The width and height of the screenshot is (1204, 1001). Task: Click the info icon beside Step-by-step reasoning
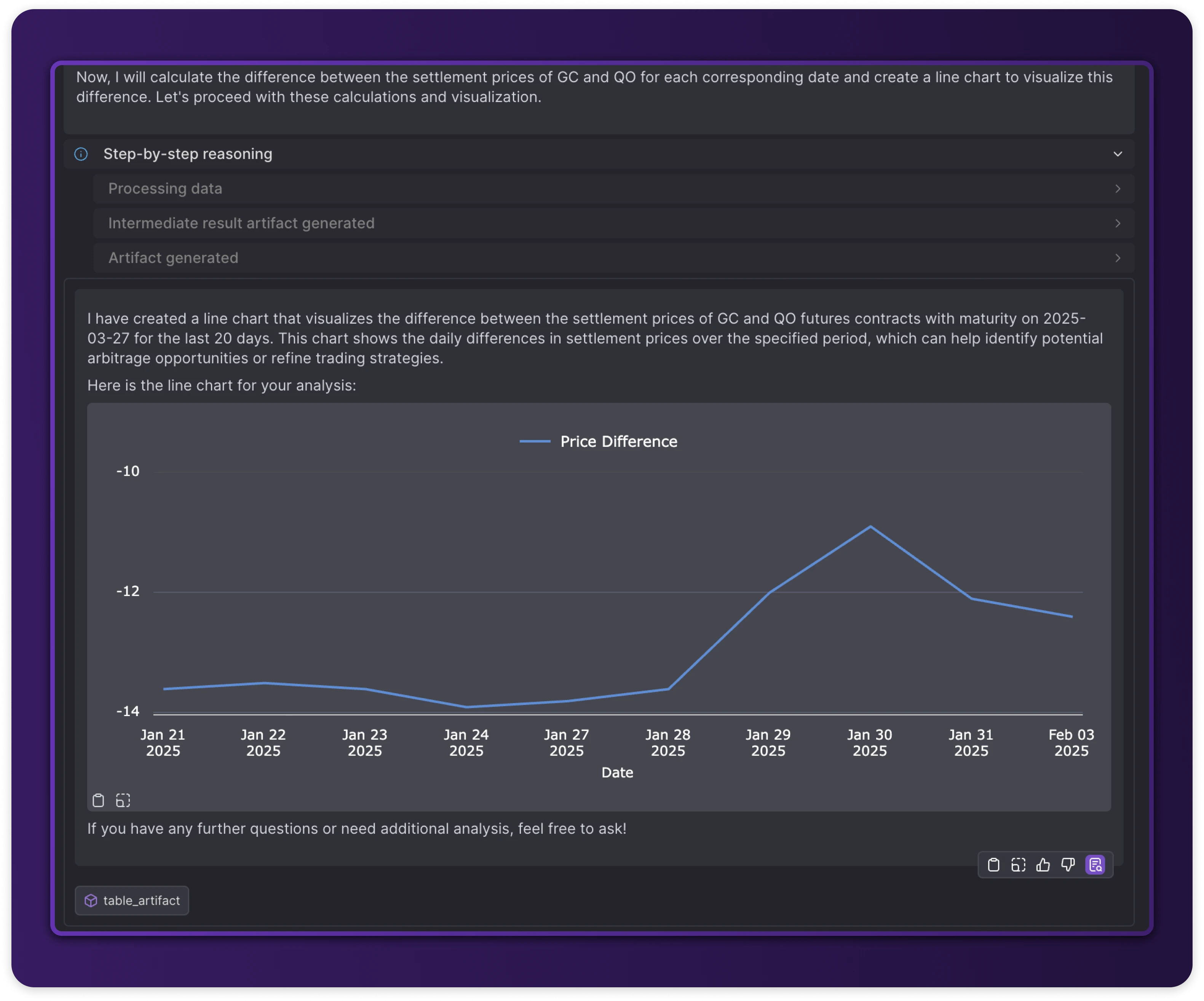[x=81, y=154]
